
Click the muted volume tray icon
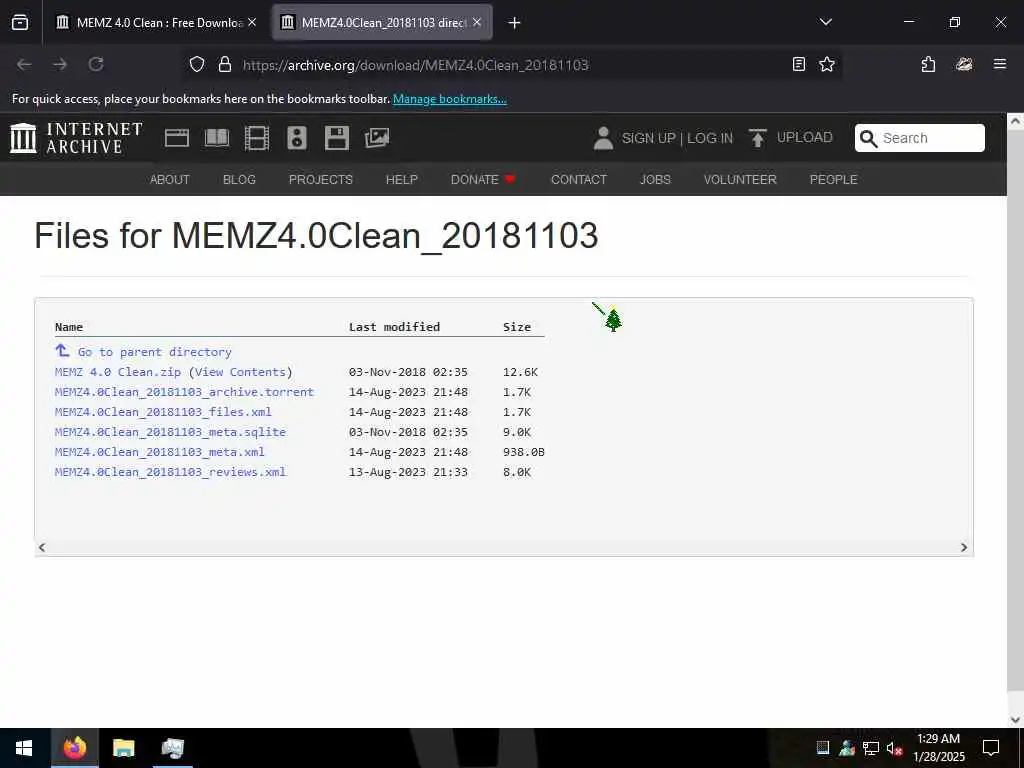coord(894,748)
